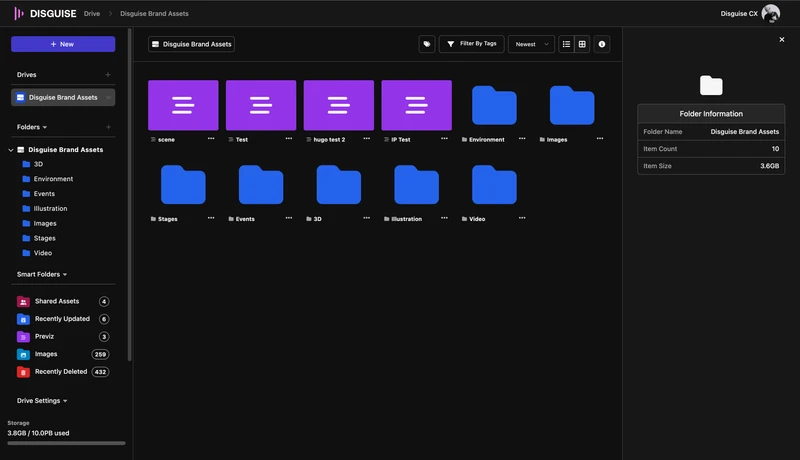
Task: Open the Previz smart folder
Action: pos(63,337)
